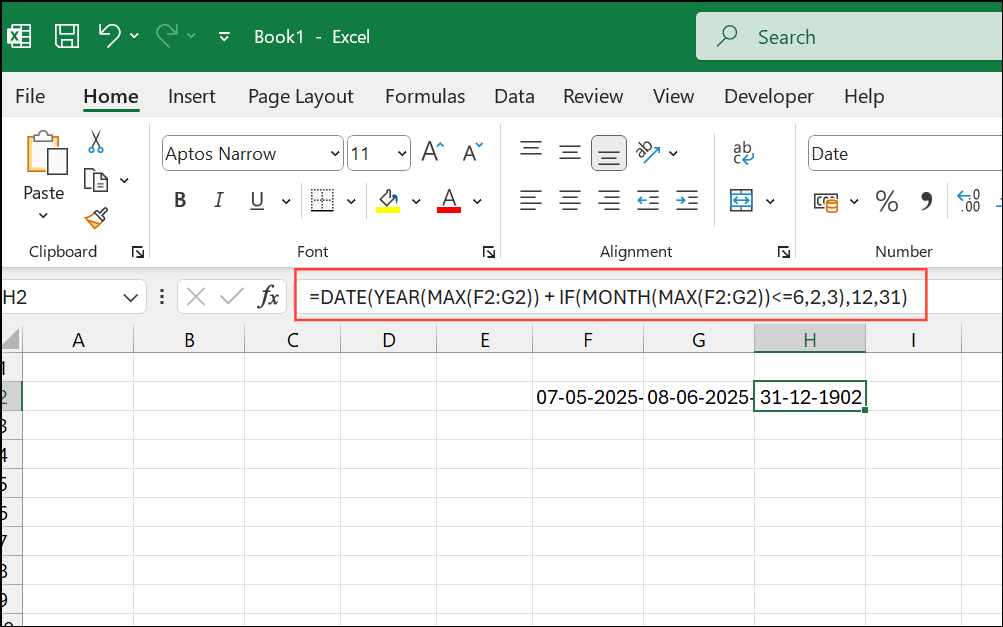Apply bold formatting to selected cell
The width and height of the screenshot is (1003, 627).
179,199
